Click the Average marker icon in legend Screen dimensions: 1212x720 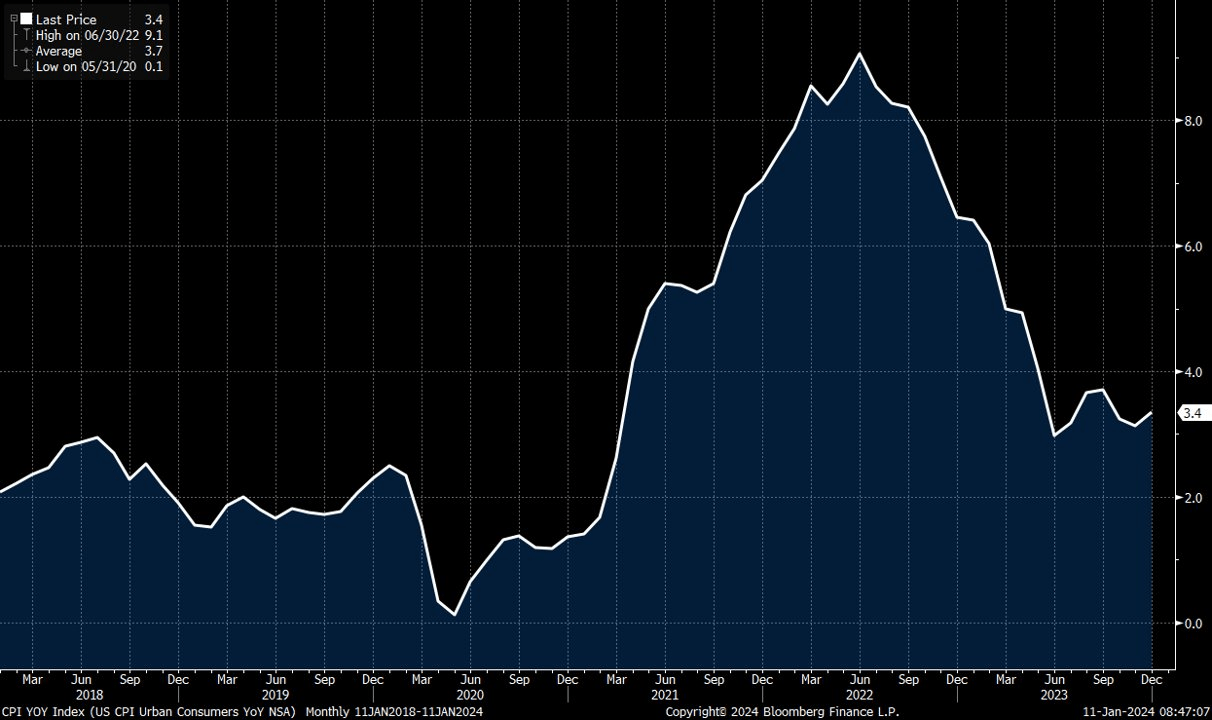click(x=26, y=51)
